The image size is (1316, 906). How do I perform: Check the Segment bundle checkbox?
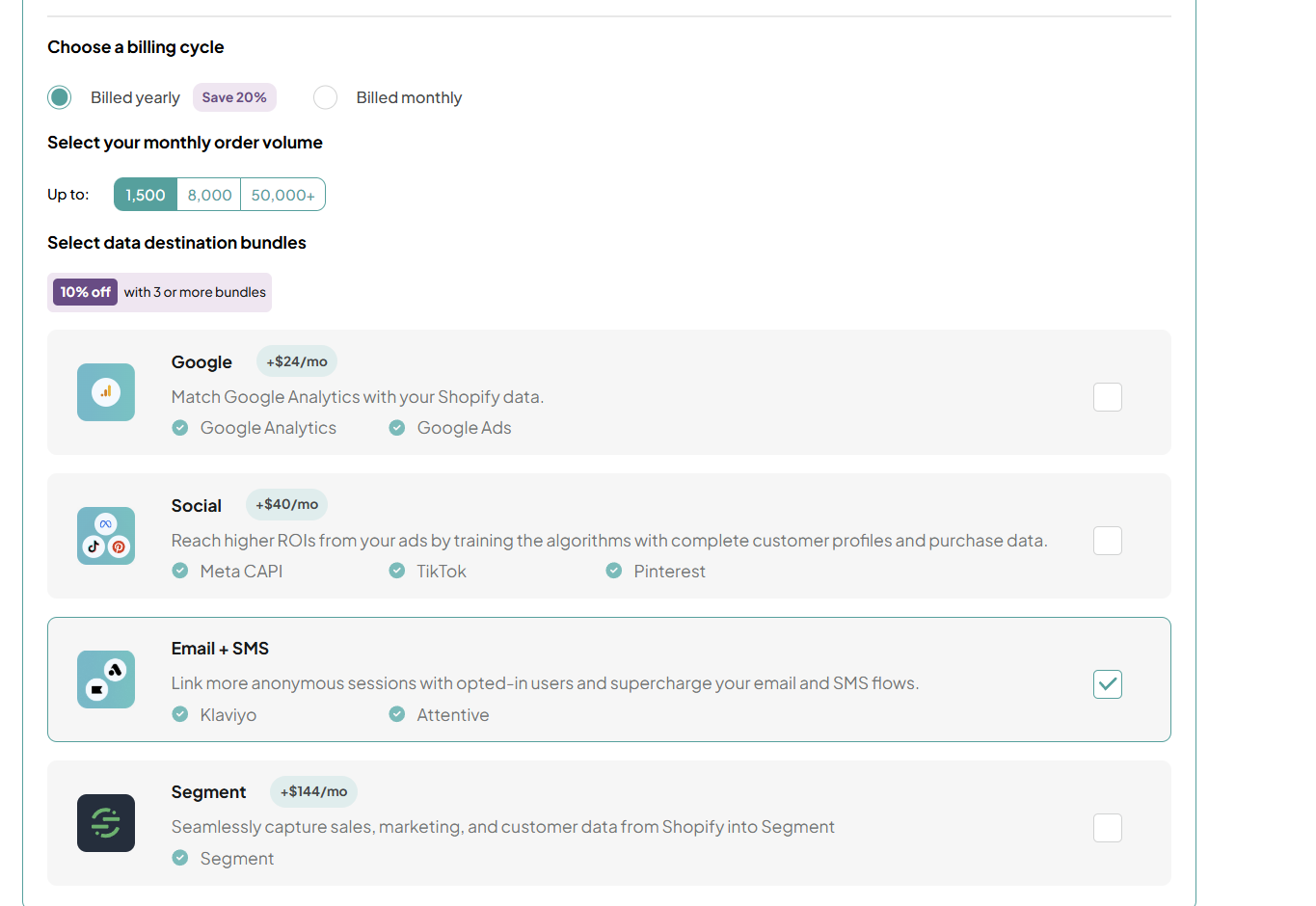tap(1108, 828)
